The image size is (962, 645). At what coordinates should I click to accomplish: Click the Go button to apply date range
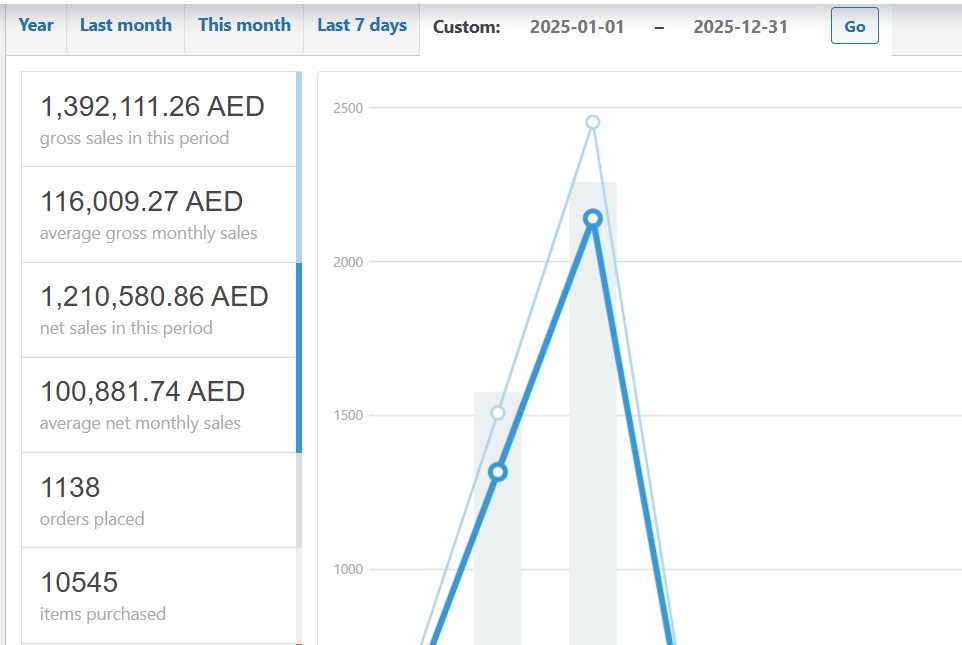click(854, 27)
